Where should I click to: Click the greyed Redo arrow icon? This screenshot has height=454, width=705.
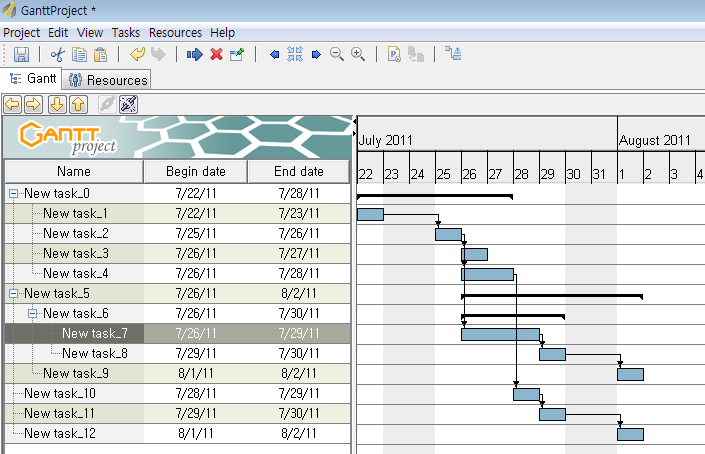(158, 54)
